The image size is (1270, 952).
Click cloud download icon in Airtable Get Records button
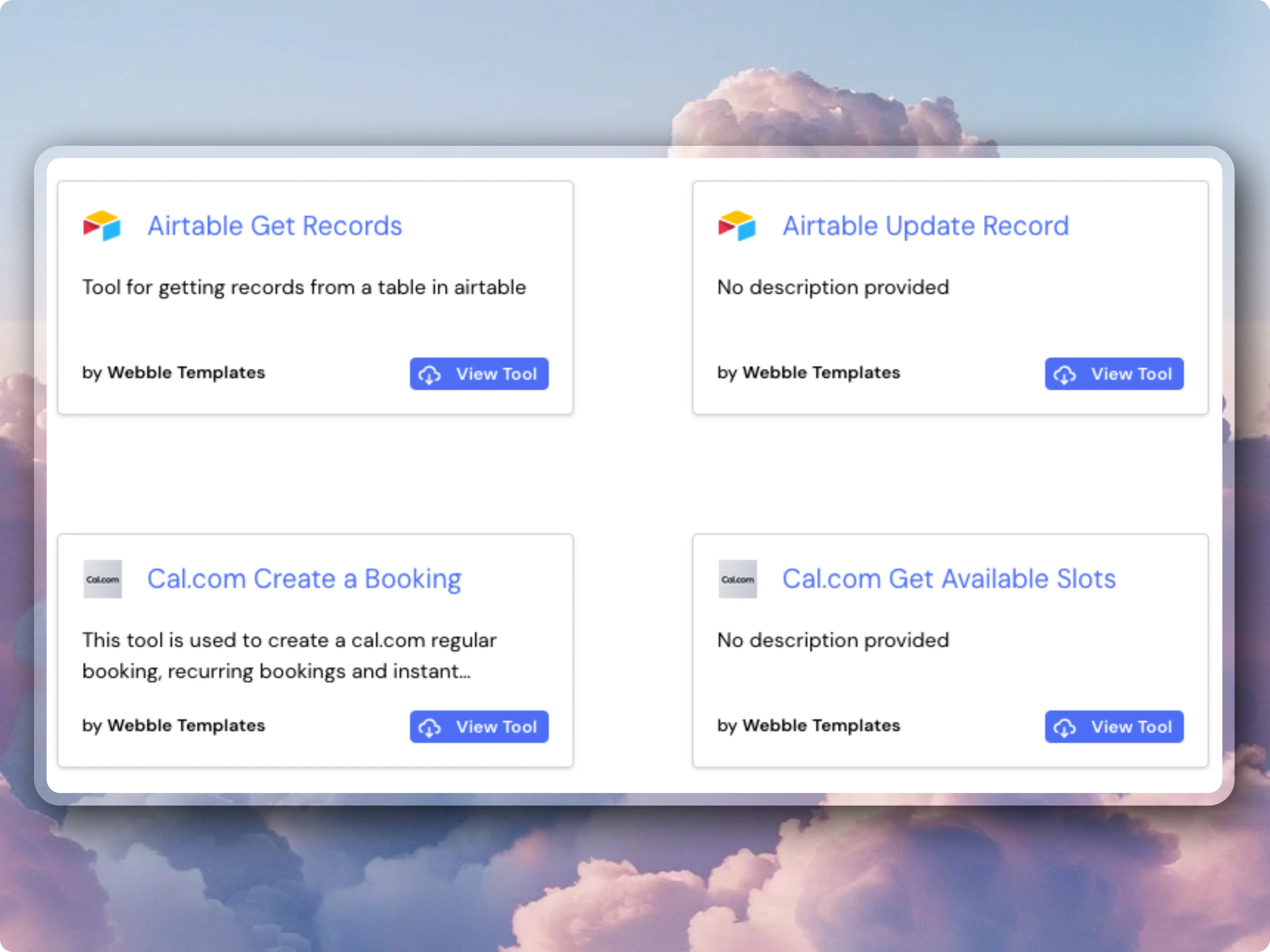point(430,375)
